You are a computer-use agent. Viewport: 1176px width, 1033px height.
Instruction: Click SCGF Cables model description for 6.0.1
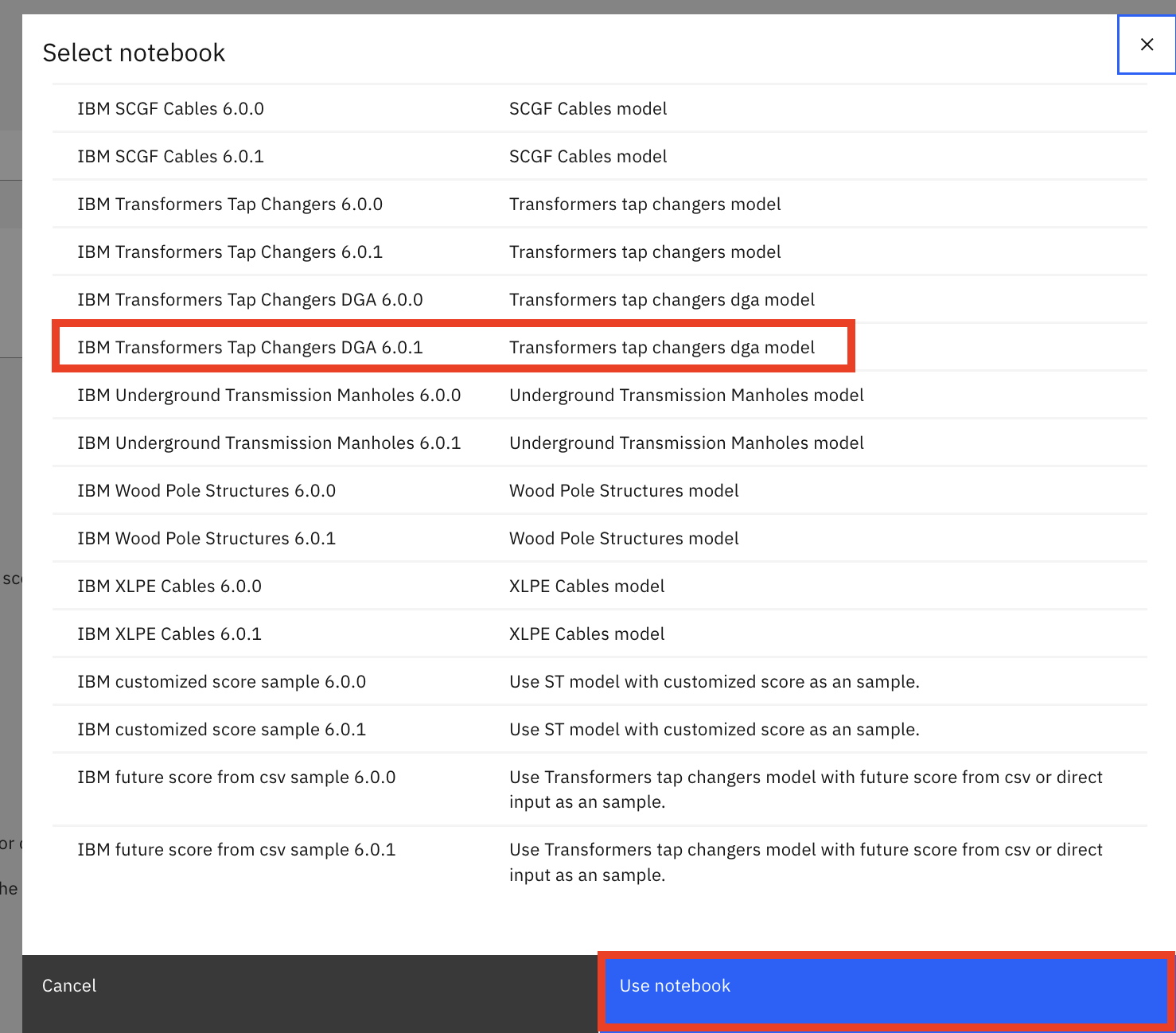pyautogui.click(x=588, y=156)
